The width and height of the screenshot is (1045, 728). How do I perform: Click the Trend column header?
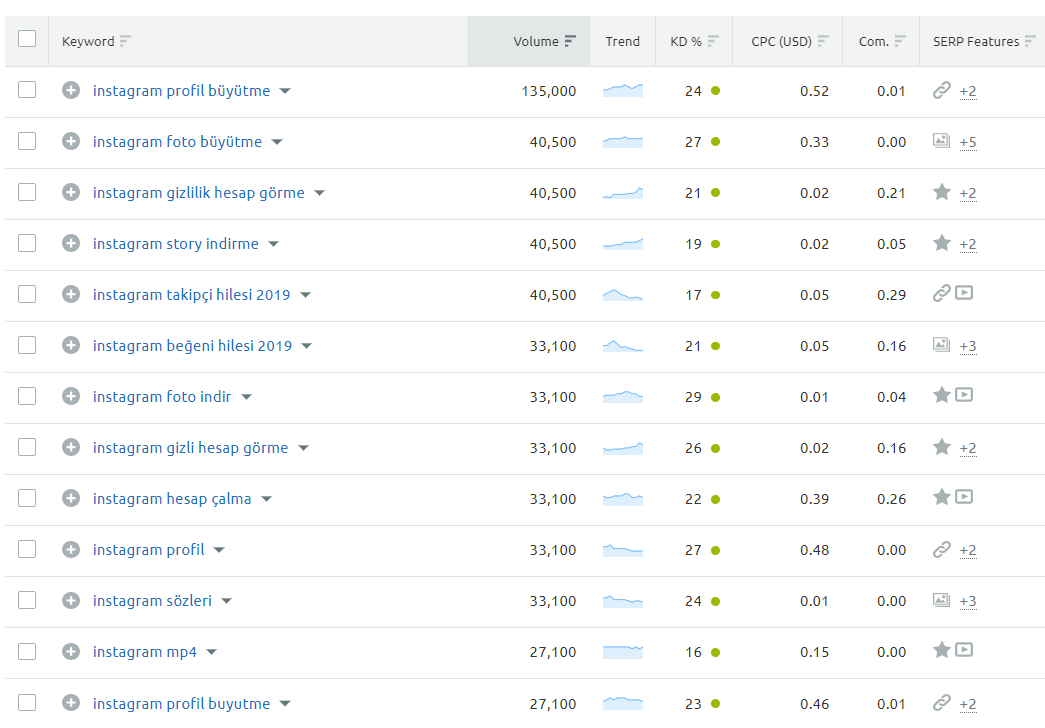pyautogui.click(x=622, y=41)
